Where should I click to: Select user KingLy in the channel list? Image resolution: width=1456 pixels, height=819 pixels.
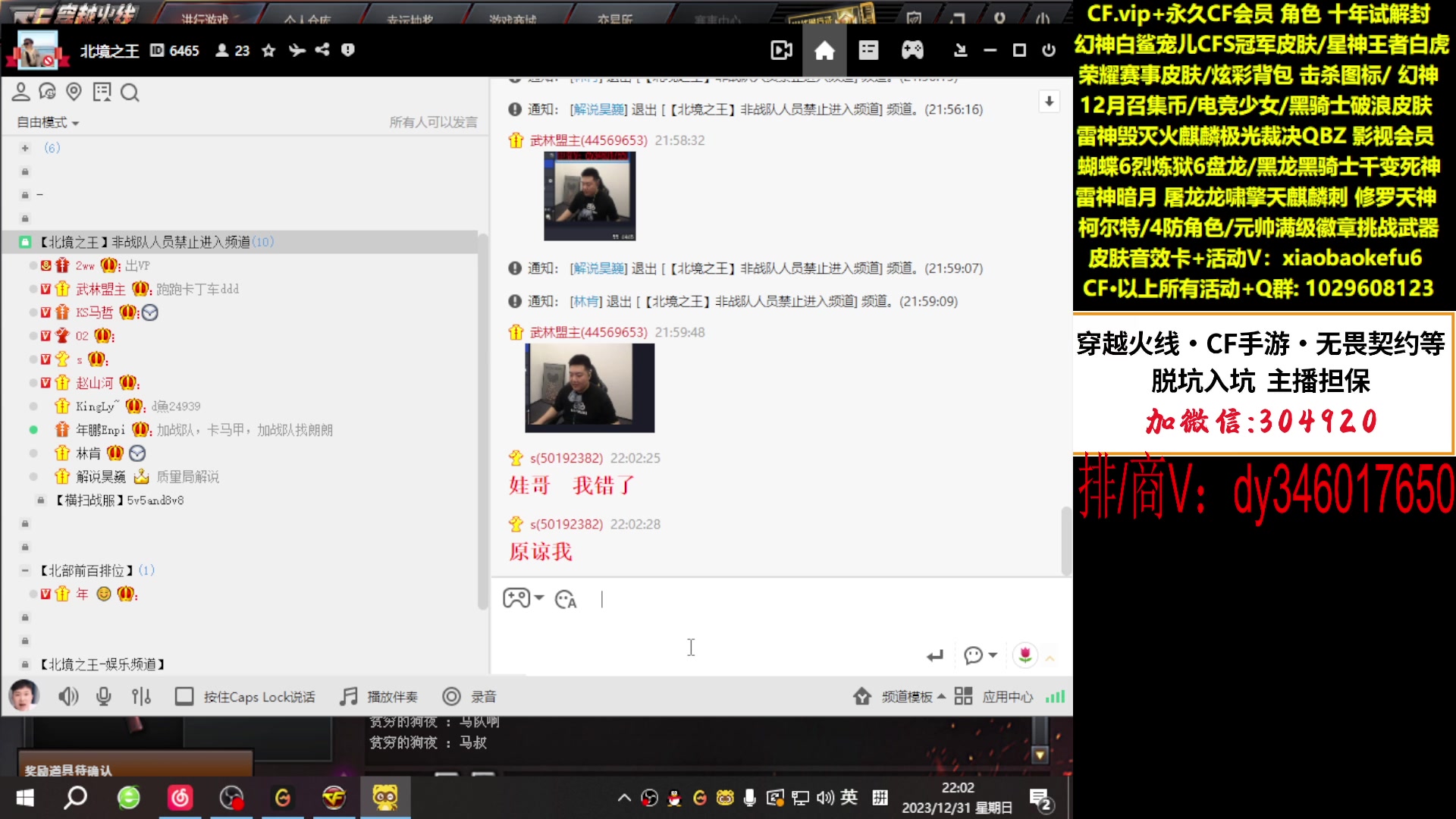pyautogui.click(x=98, y=406)
